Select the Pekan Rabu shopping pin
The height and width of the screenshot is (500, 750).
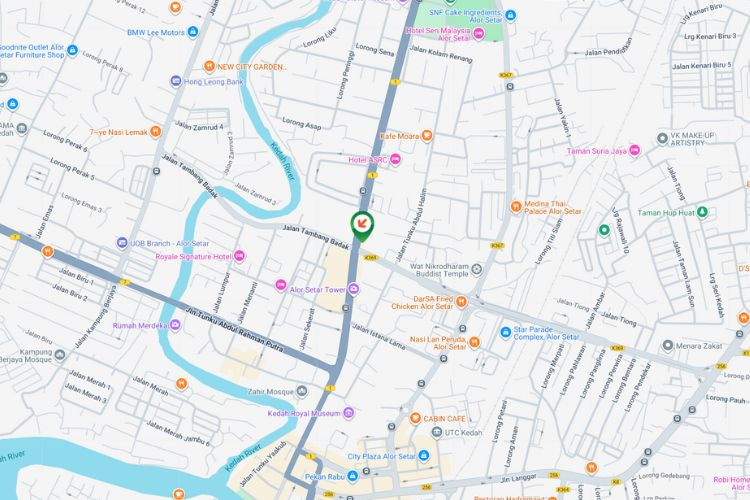[x=353, y=476]
